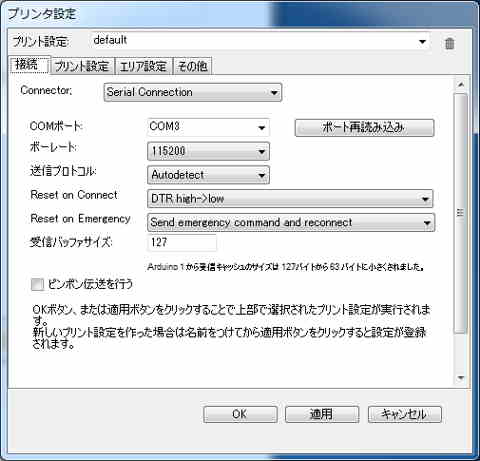Confirm settings with the OK button
This screenshot has height=461, width=480.
point(240,414)
